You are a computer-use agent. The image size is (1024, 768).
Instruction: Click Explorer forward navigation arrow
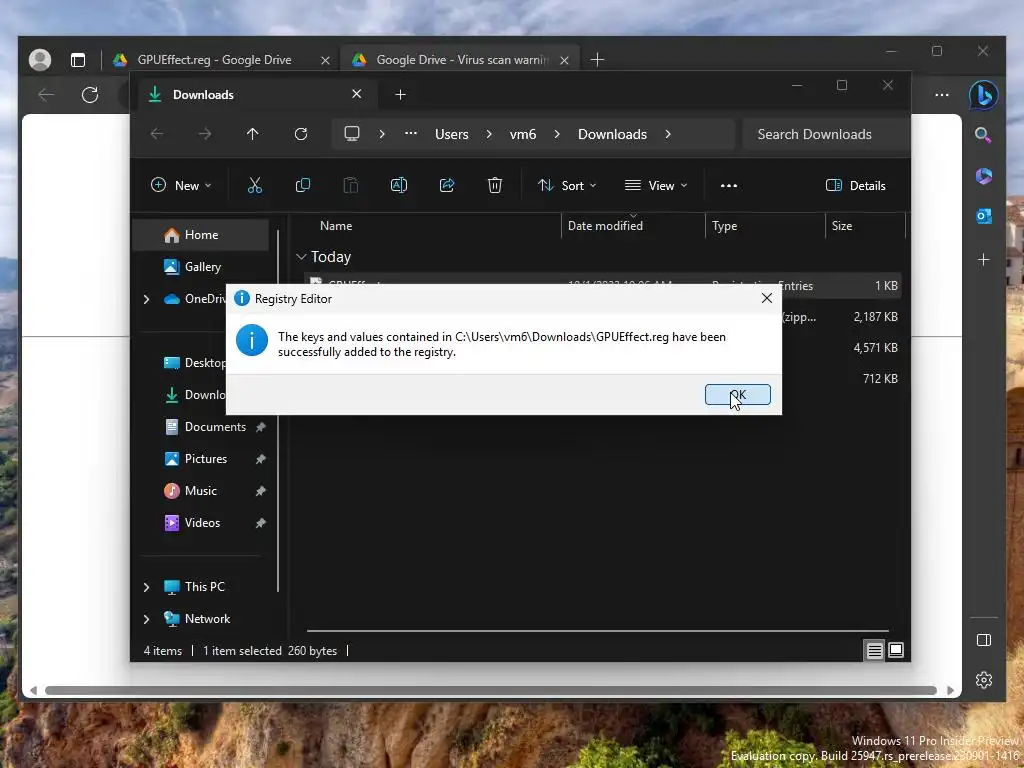[x=205, y=134]
